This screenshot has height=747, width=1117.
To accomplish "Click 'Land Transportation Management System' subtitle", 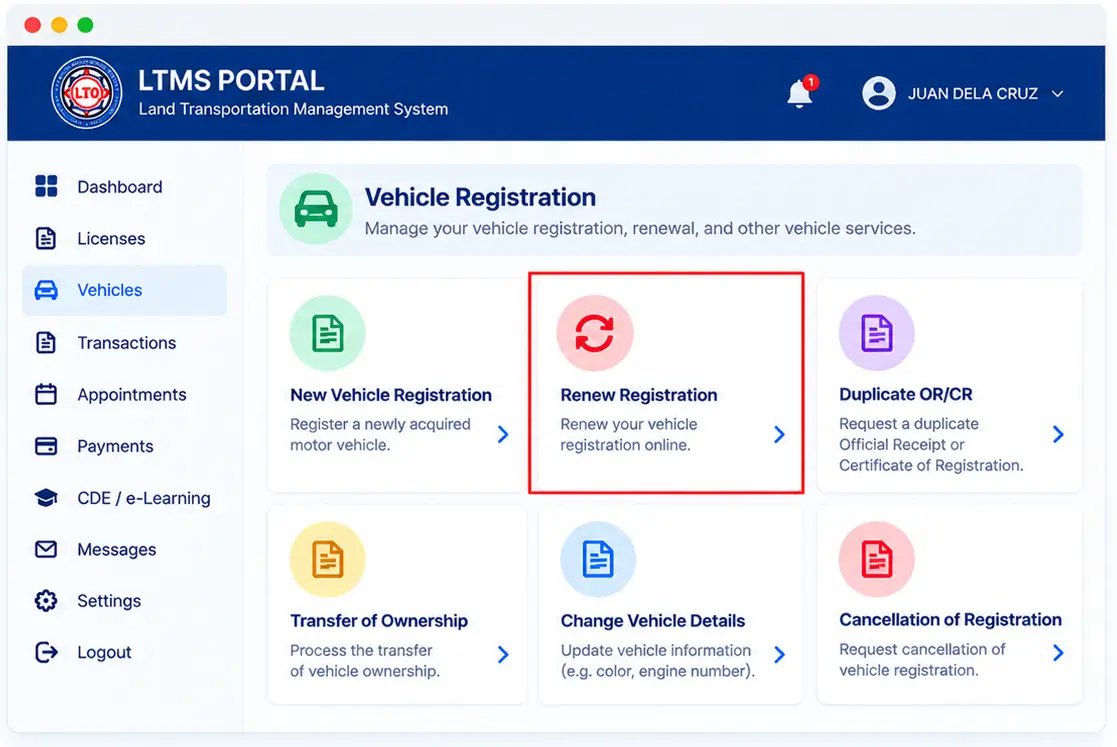I will [293, 109].
